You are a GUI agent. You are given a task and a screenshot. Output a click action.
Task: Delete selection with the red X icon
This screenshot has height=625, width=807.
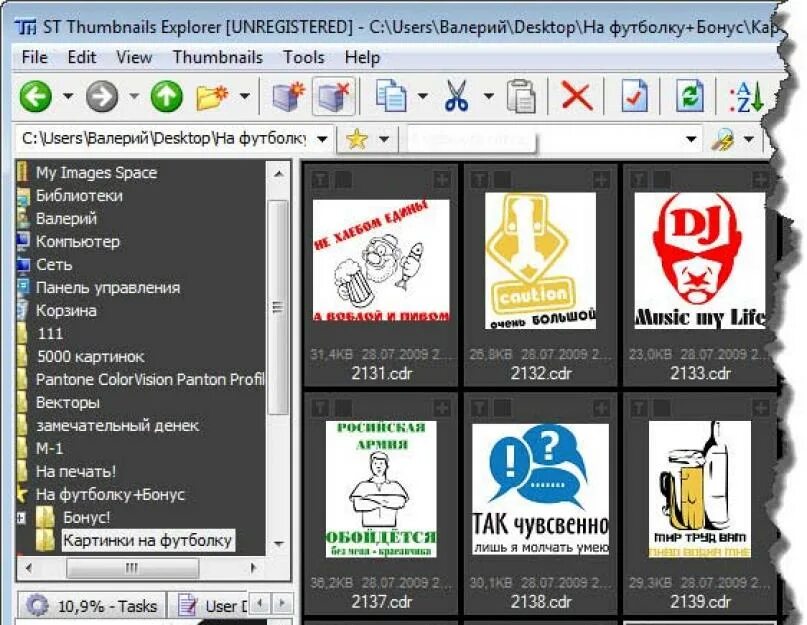point(577,96)
